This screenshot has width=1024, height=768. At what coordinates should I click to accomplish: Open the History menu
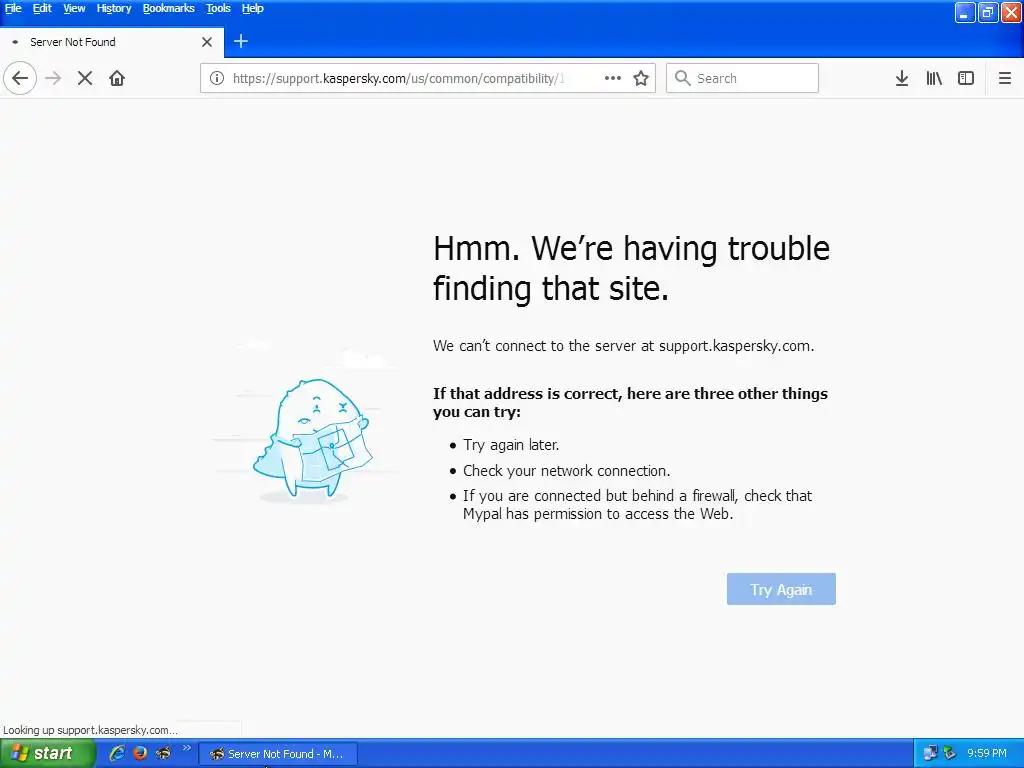114,8
